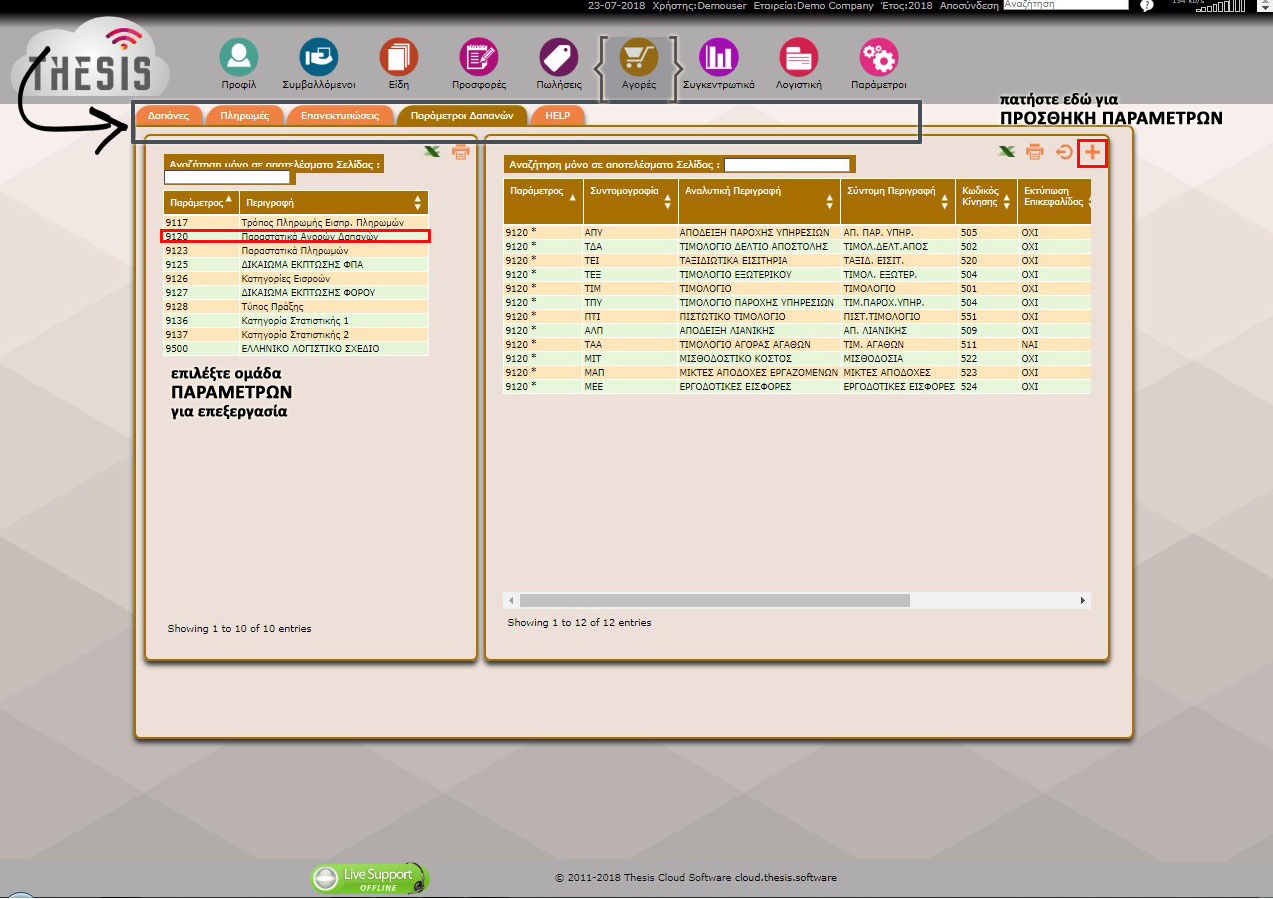Open the Συγκεντρωτικά charts icon
The width and height of the screenshot is (1273, 899).
(x=718, y=59)
